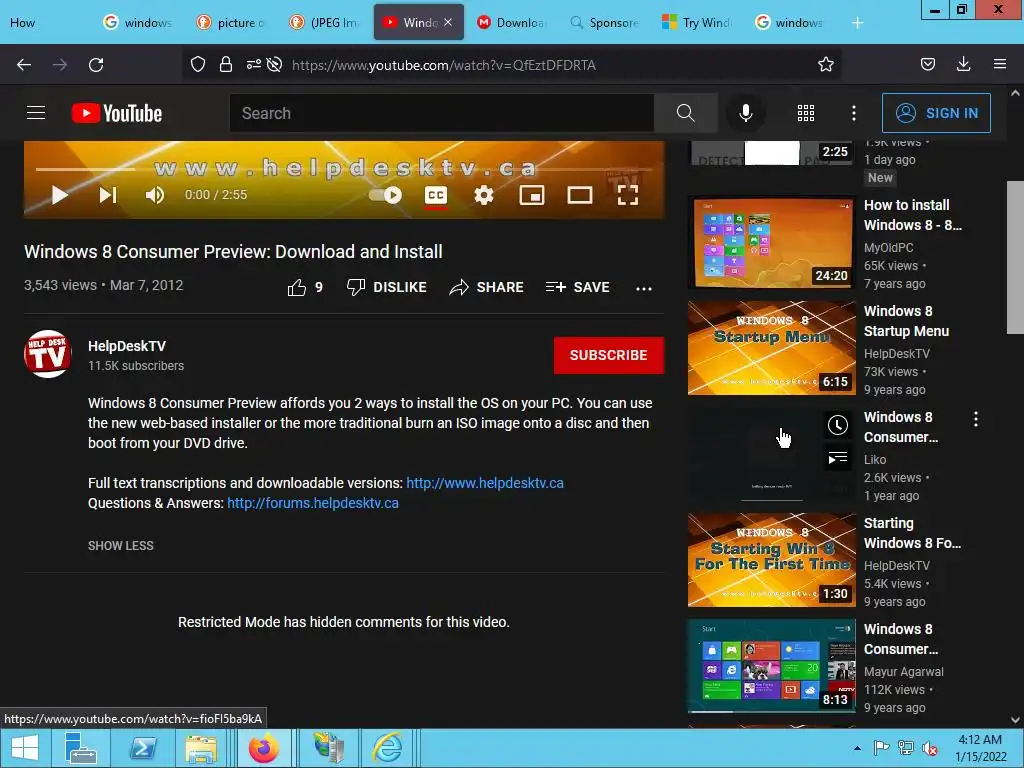
Task: Open the YouTube apps grid
Action: 806,113
